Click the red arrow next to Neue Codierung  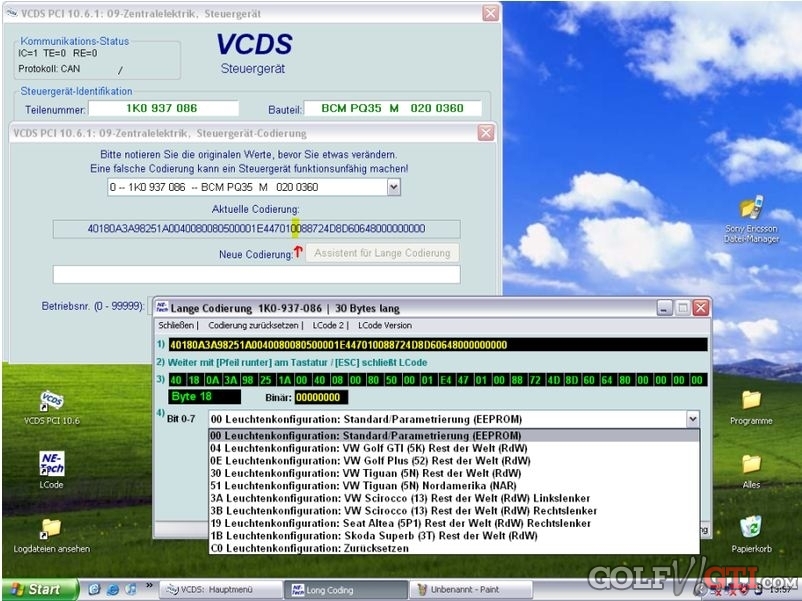point(298,253)
